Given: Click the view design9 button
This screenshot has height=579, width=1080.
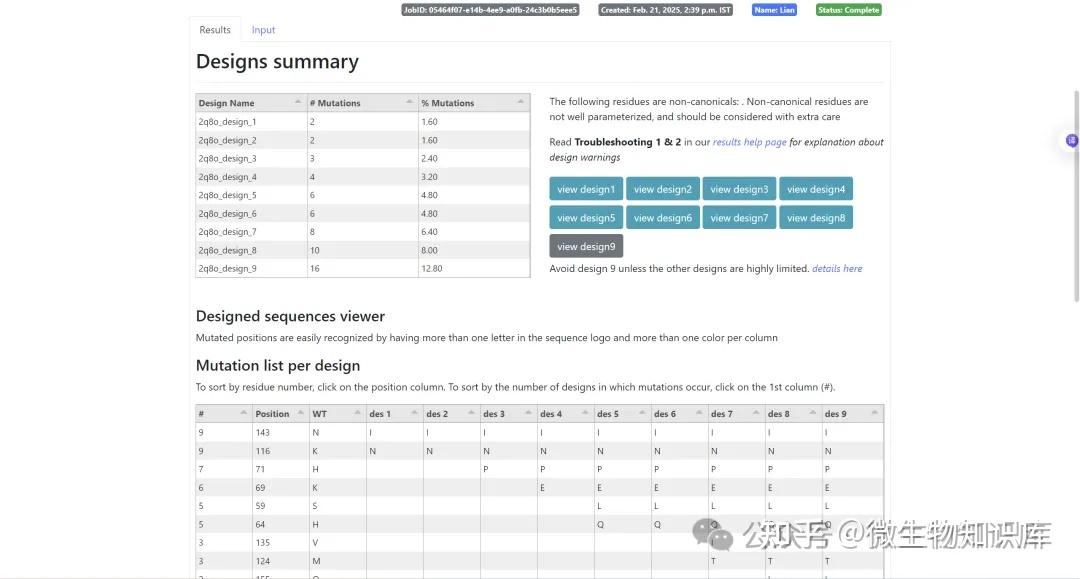Looking at the screenshot, I should point(586,245).
